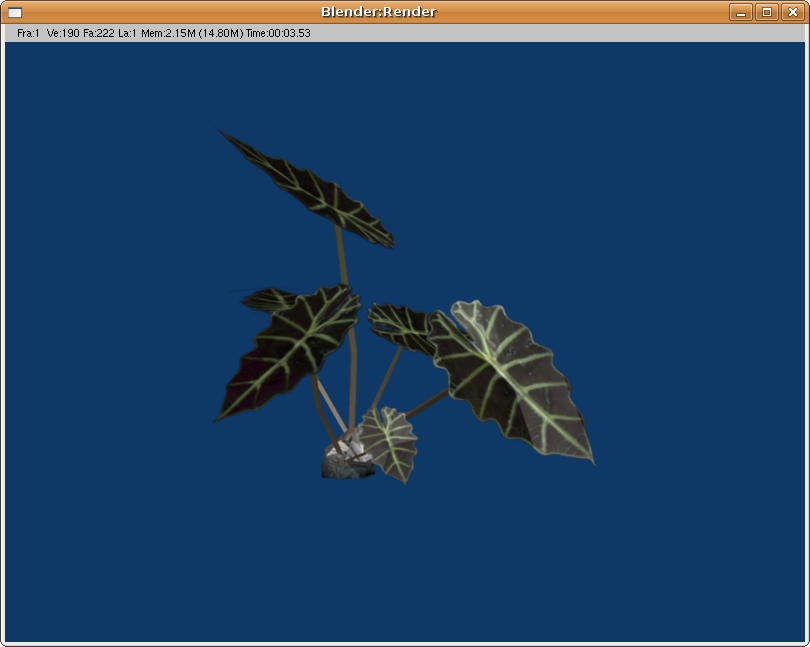Click the 'Mem:2.15M (14.80M)' memory text
This screenshot has height=647, width=810.
(x=192, y=33)
